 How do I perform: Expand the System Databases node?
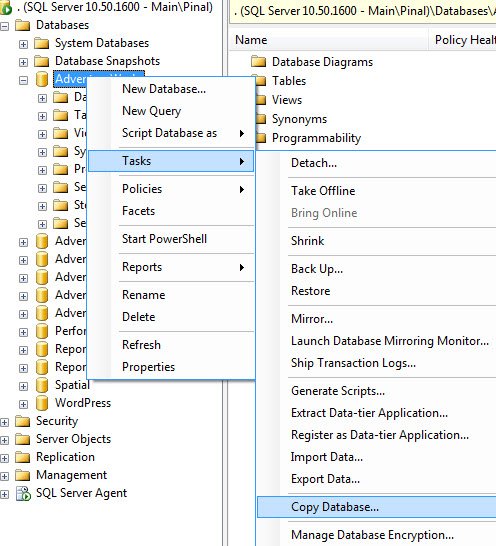[x=23, y=44]
